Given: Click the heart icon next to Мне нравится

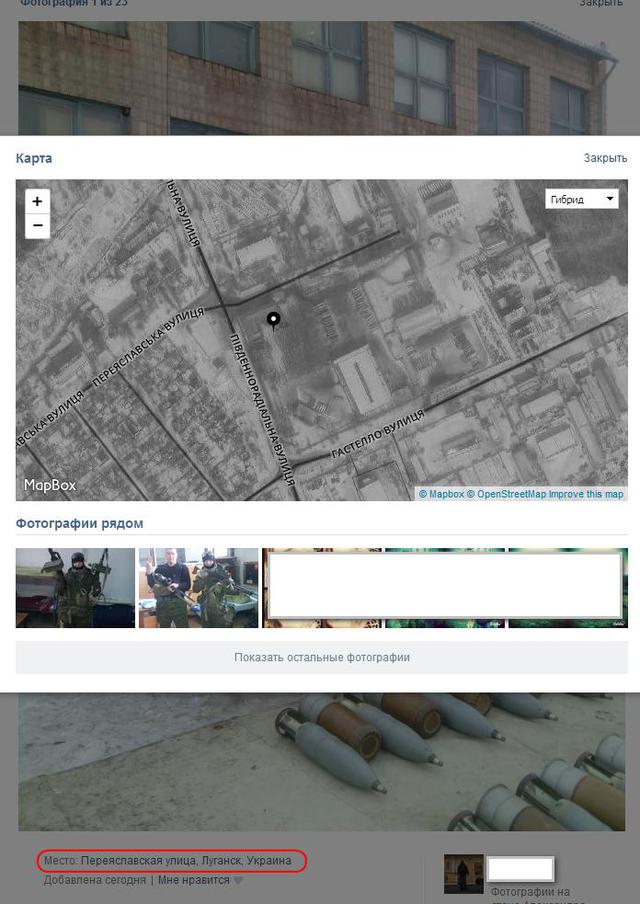Looking at the screenshot, I should (x=238, y=881).
